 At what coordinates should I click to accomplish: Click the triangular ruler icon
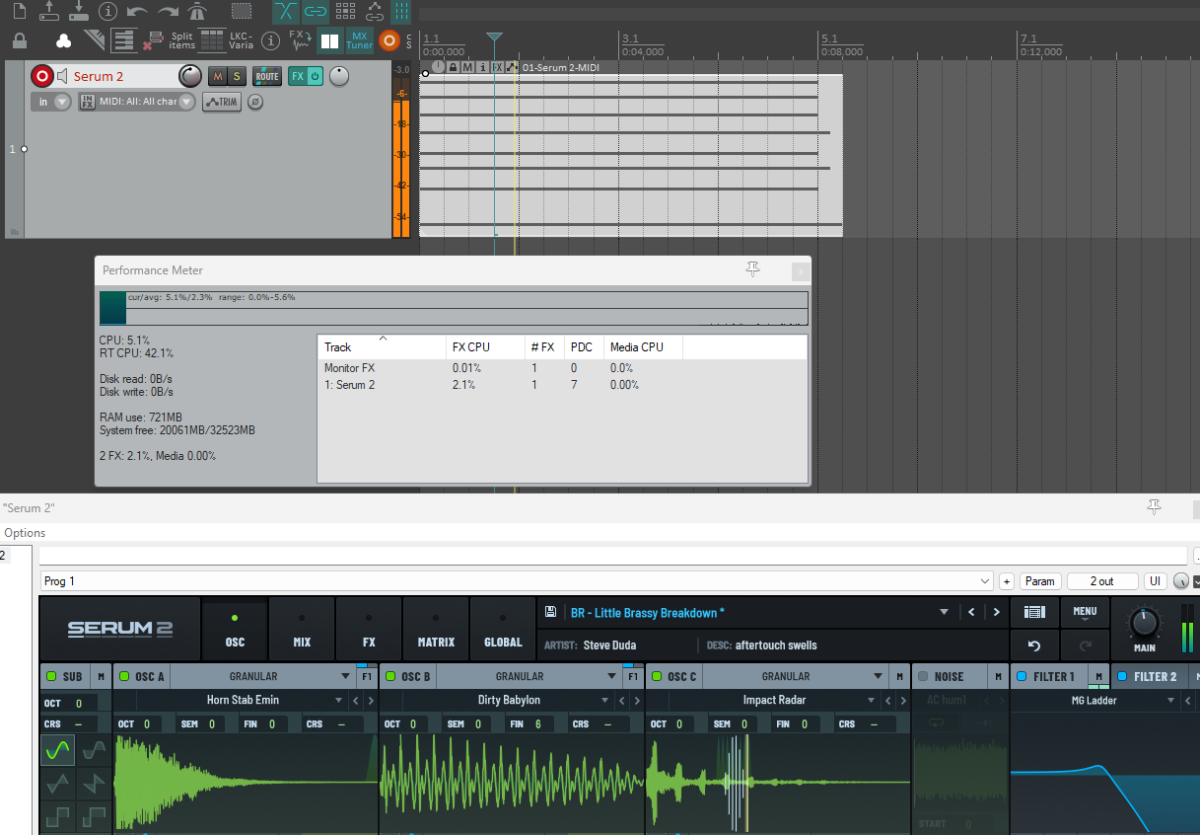[93, 41]
